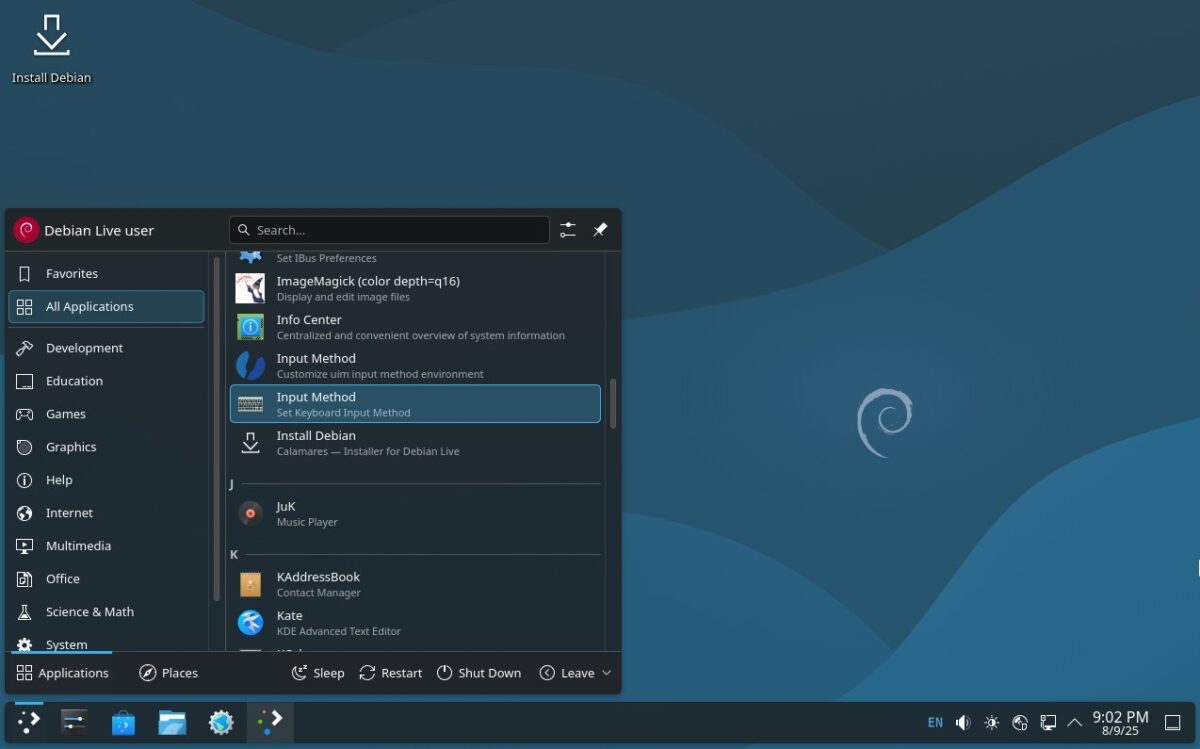The image size is (1200, 749).
Task: Switch to Places tab
Action: pos(168,673)
